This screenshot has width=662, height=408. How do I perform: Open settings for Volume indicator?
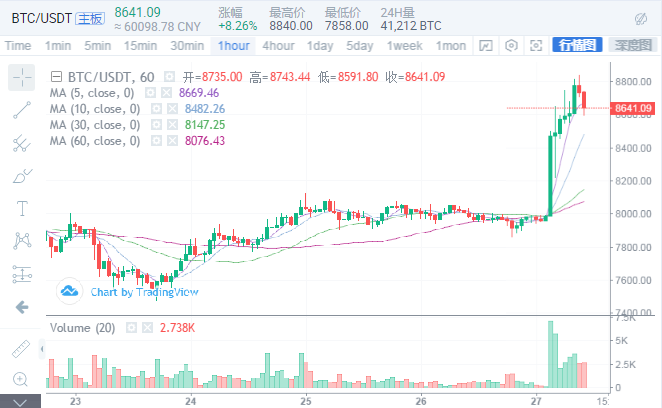coord(131,328)
